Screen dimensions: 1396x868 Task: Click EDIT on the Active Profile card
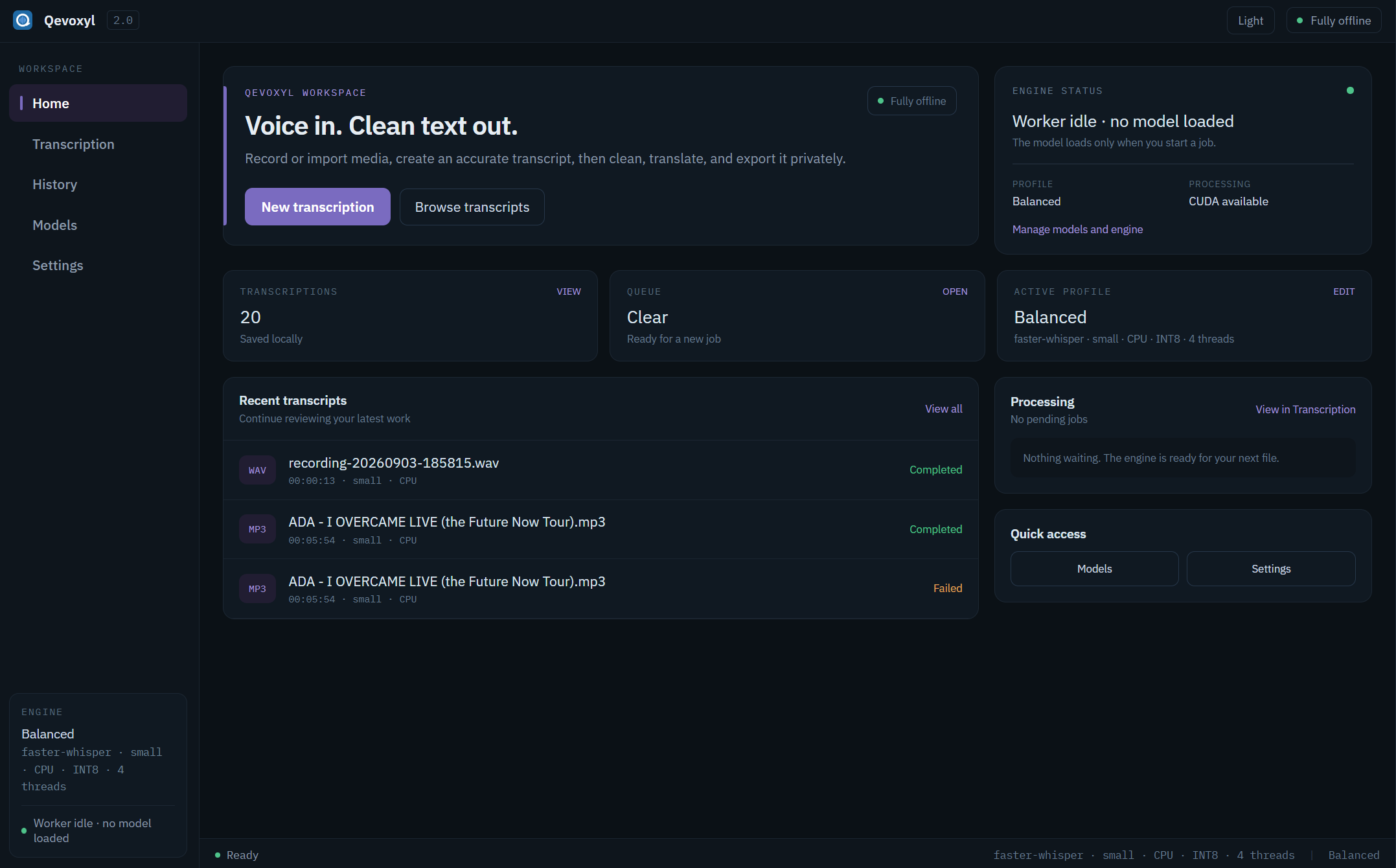(x=1344, y=291)
